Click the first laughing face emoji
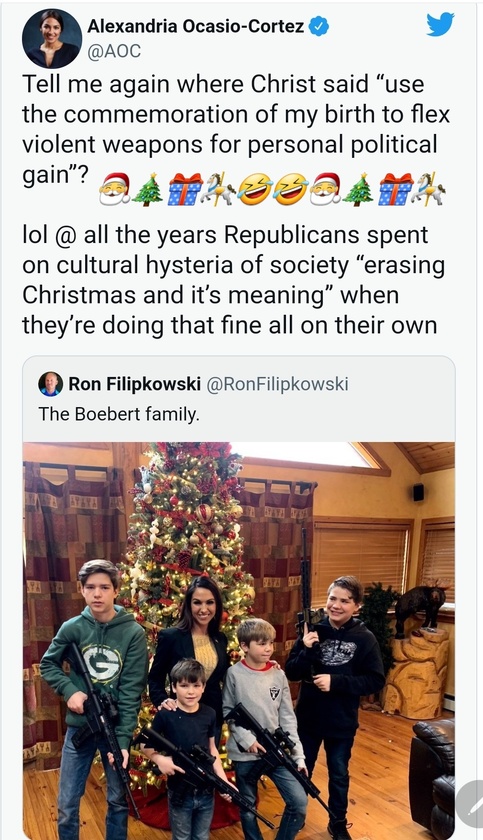Image resolution: width=483 pixels, height=840 pixels. [254, 189]
